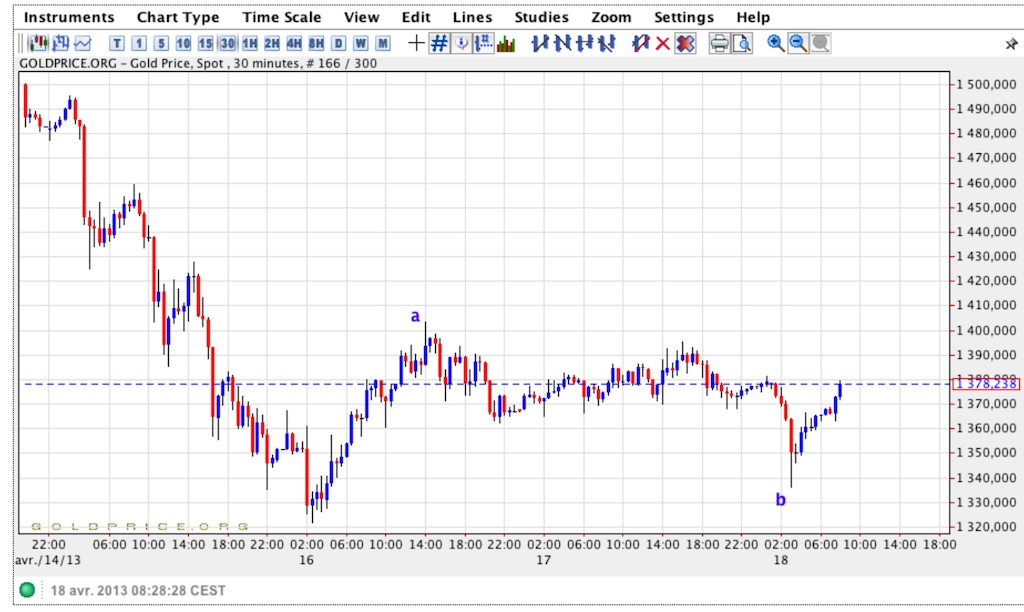Open the Studies menu
The height and width of the screenshot is (612, 1024).
click(x=541, y=17)
